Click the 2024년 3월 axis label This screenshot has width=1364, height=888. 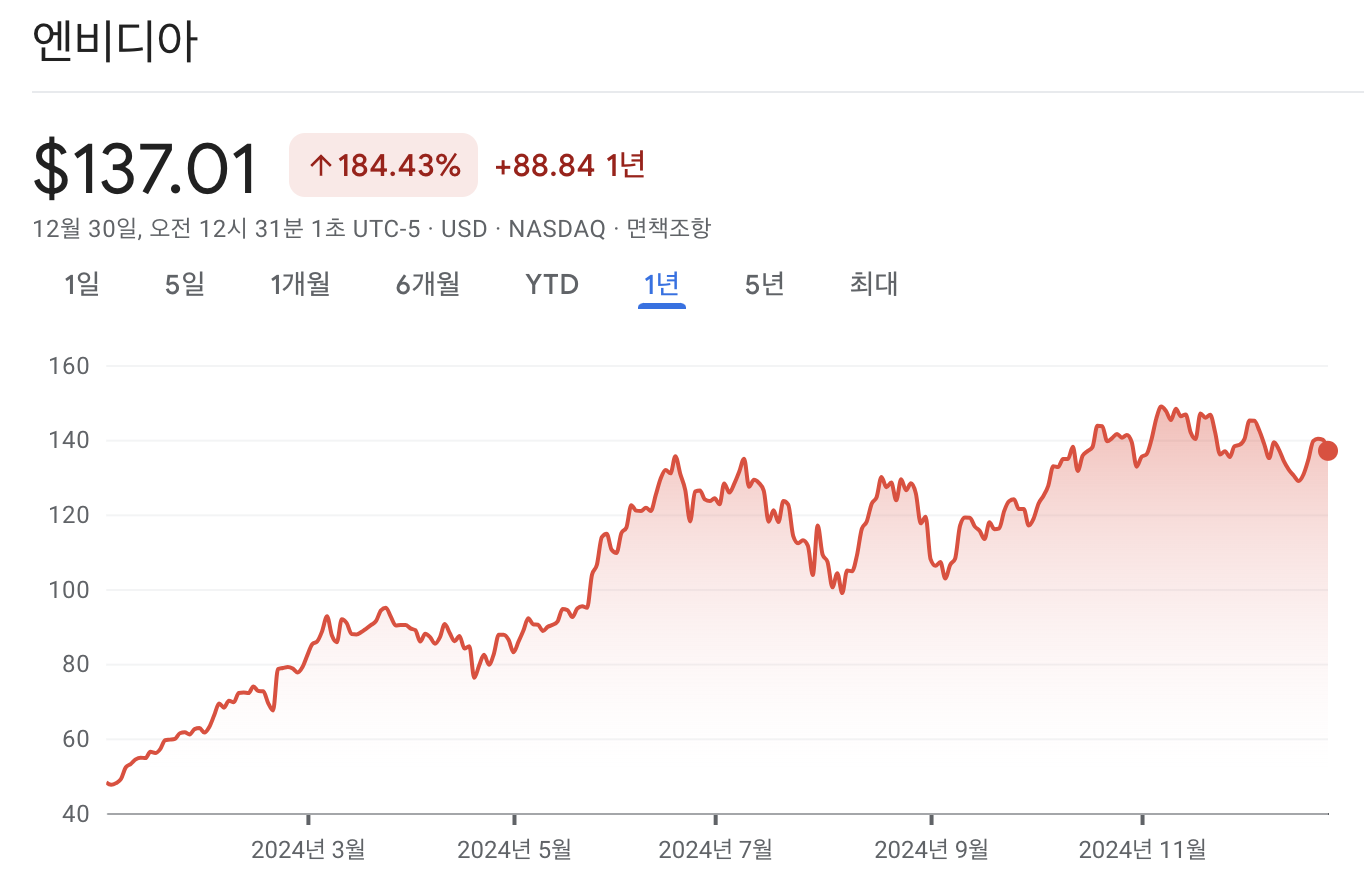click(307, 849)
